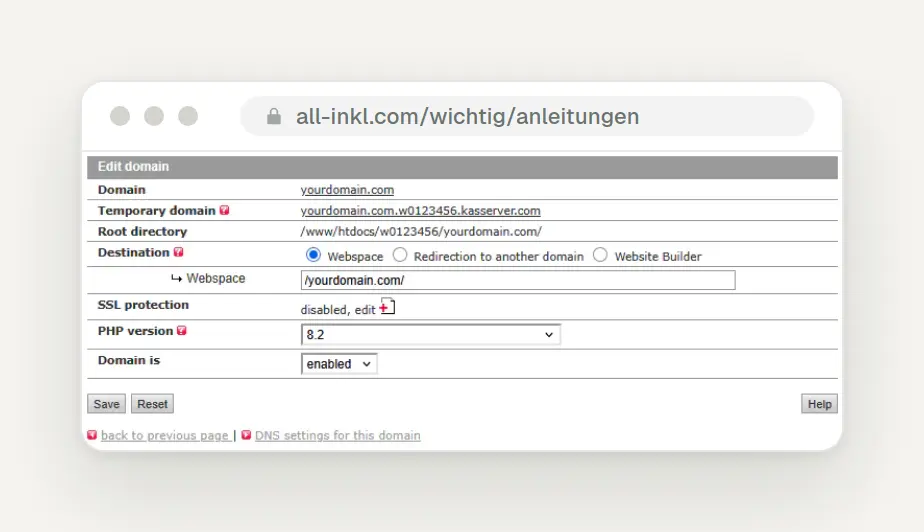Click the Help button
The image size is (924, 532).
pyautogui.click(x=819, y=404)
